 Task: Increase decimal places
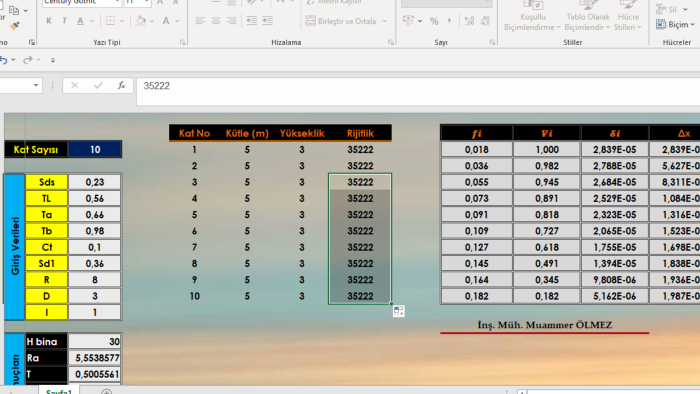(x=469, y=21)
